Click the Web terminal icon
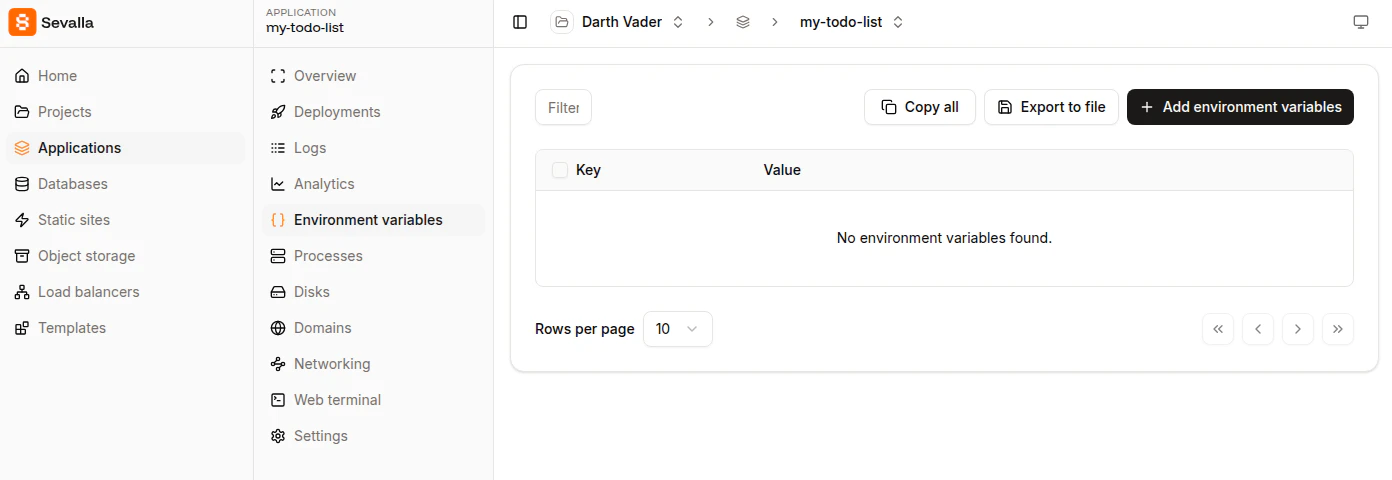This screenshot has height=480, width=1392. pyautogui.click(x=278, y=400)
